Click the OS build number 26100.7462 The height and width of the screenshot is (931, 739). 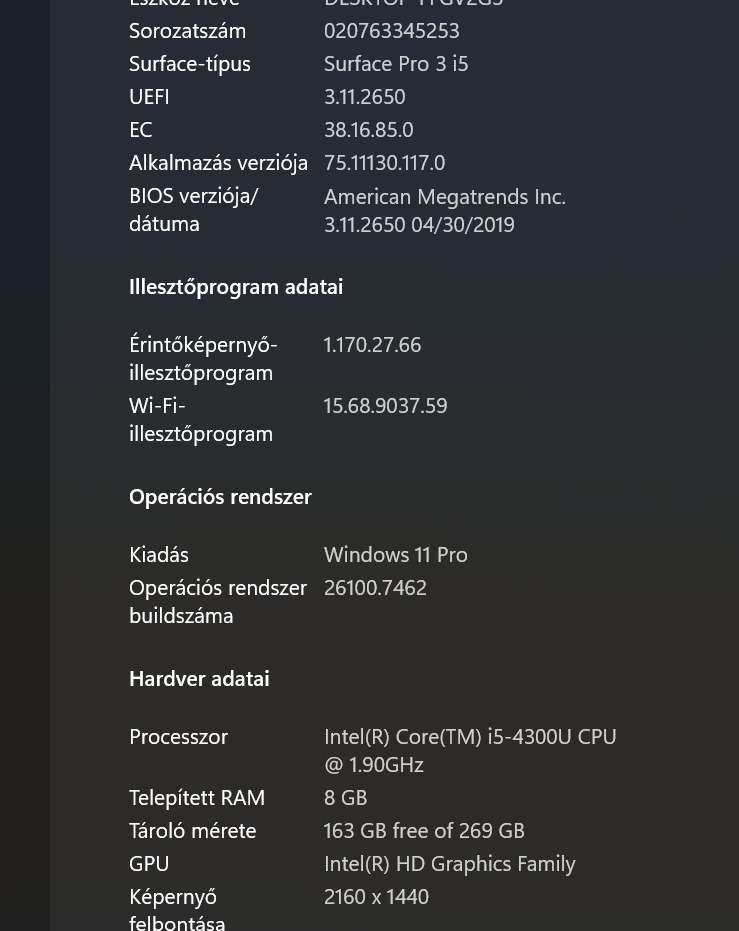click(375, 588)
